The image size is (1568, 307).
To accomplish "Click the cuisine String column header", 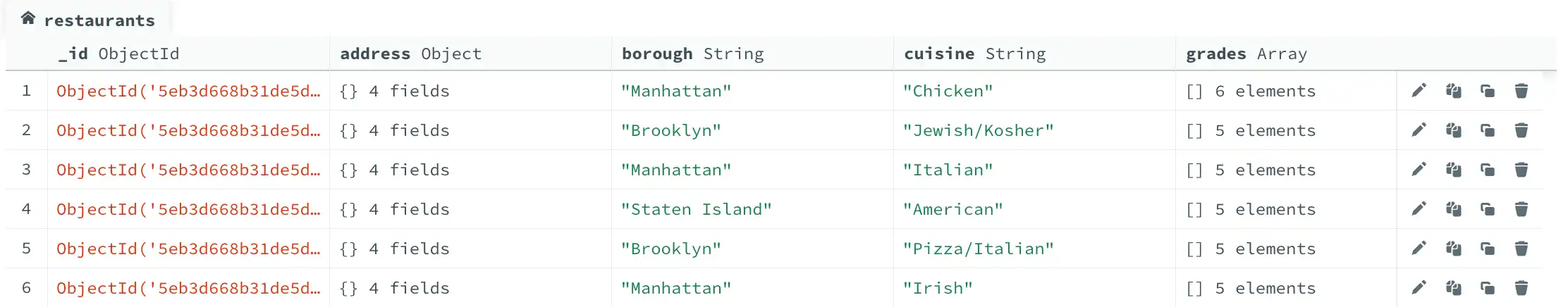I will tap(974, 54).
